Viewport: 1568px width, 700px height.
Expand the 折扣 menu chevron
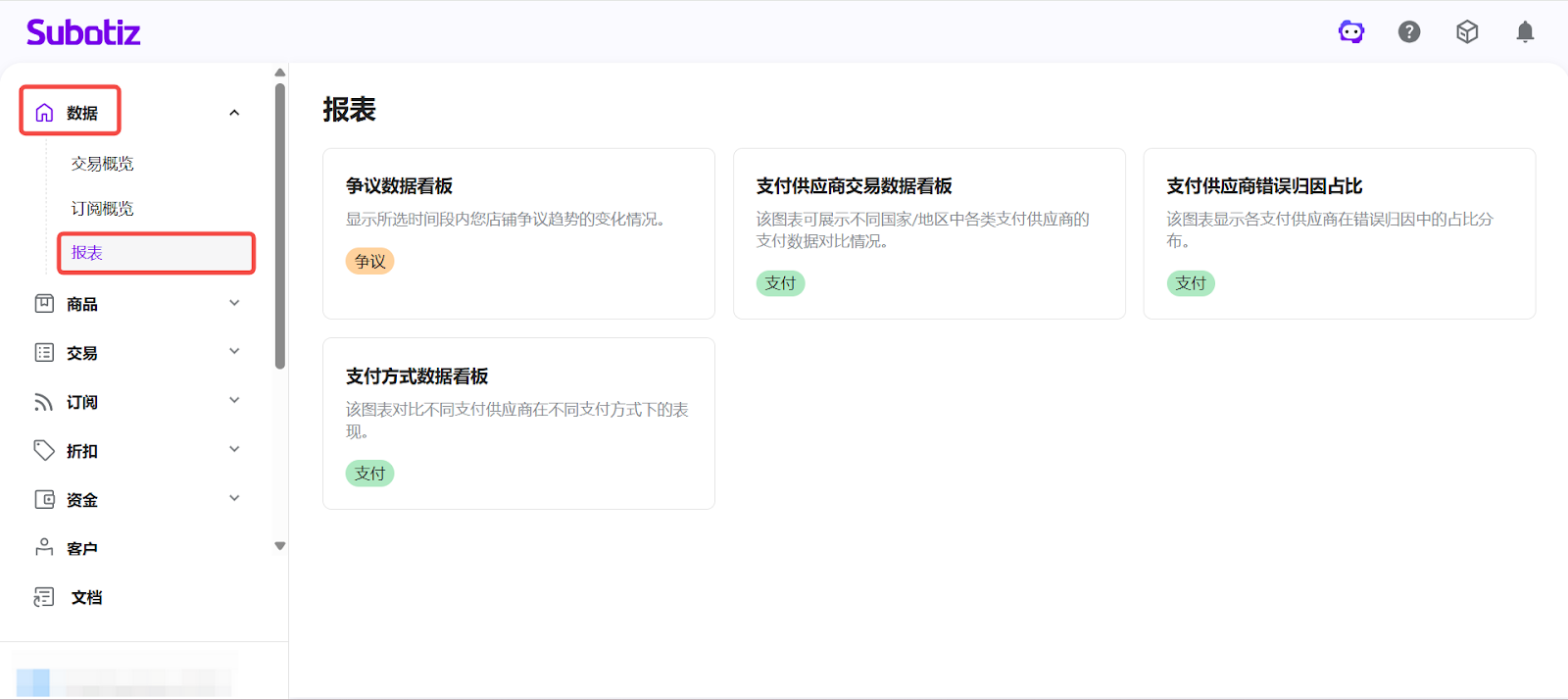pos(234,450)
